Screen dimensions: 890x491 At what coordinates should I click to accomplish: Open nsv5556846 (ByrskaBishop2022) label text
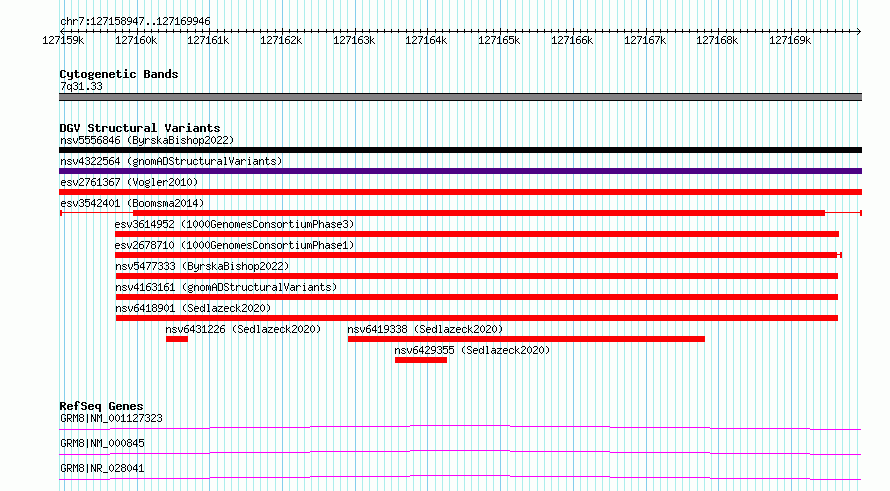[147, 140]
